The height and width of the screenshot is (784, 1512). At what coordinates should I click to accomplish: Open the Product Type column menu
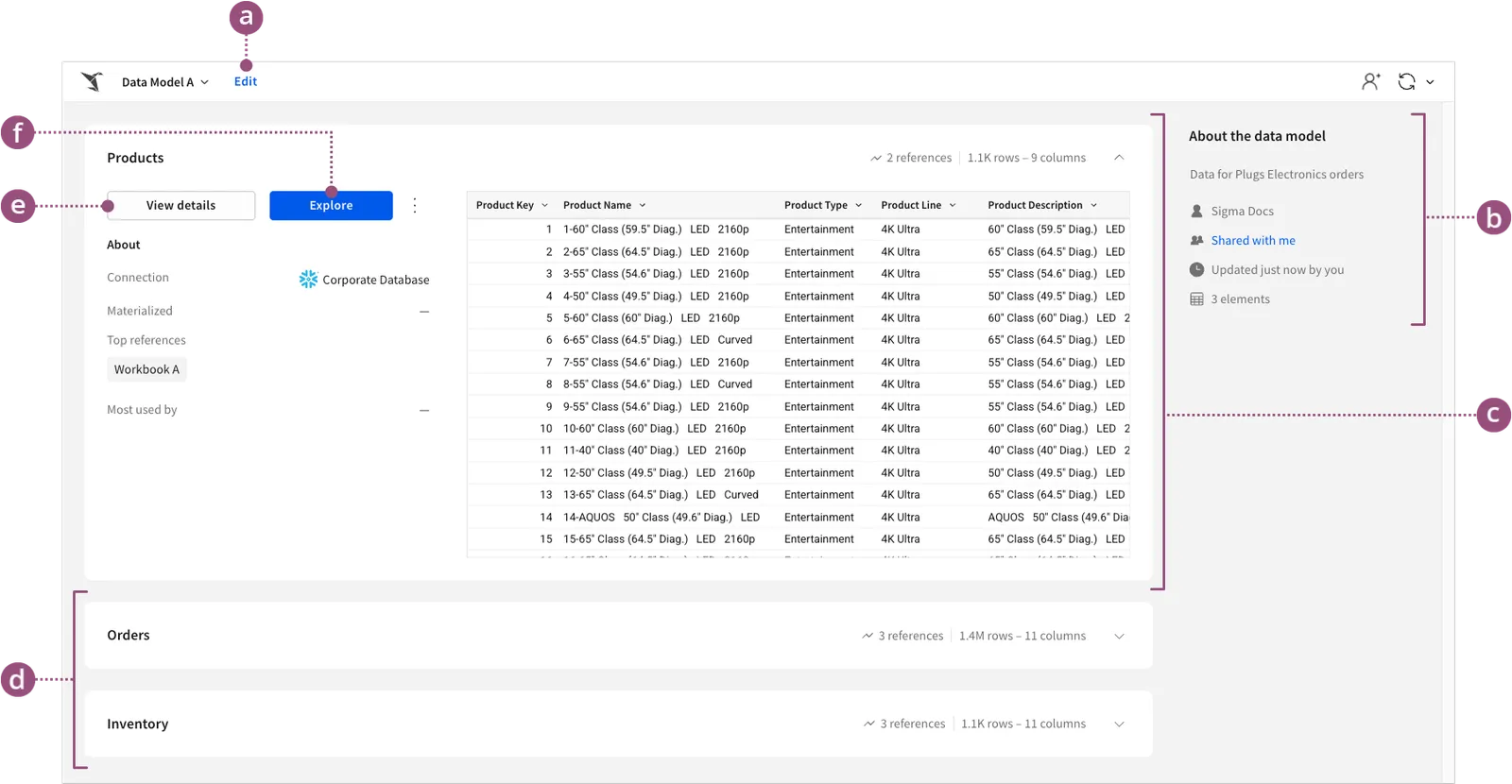click(859, 205)
